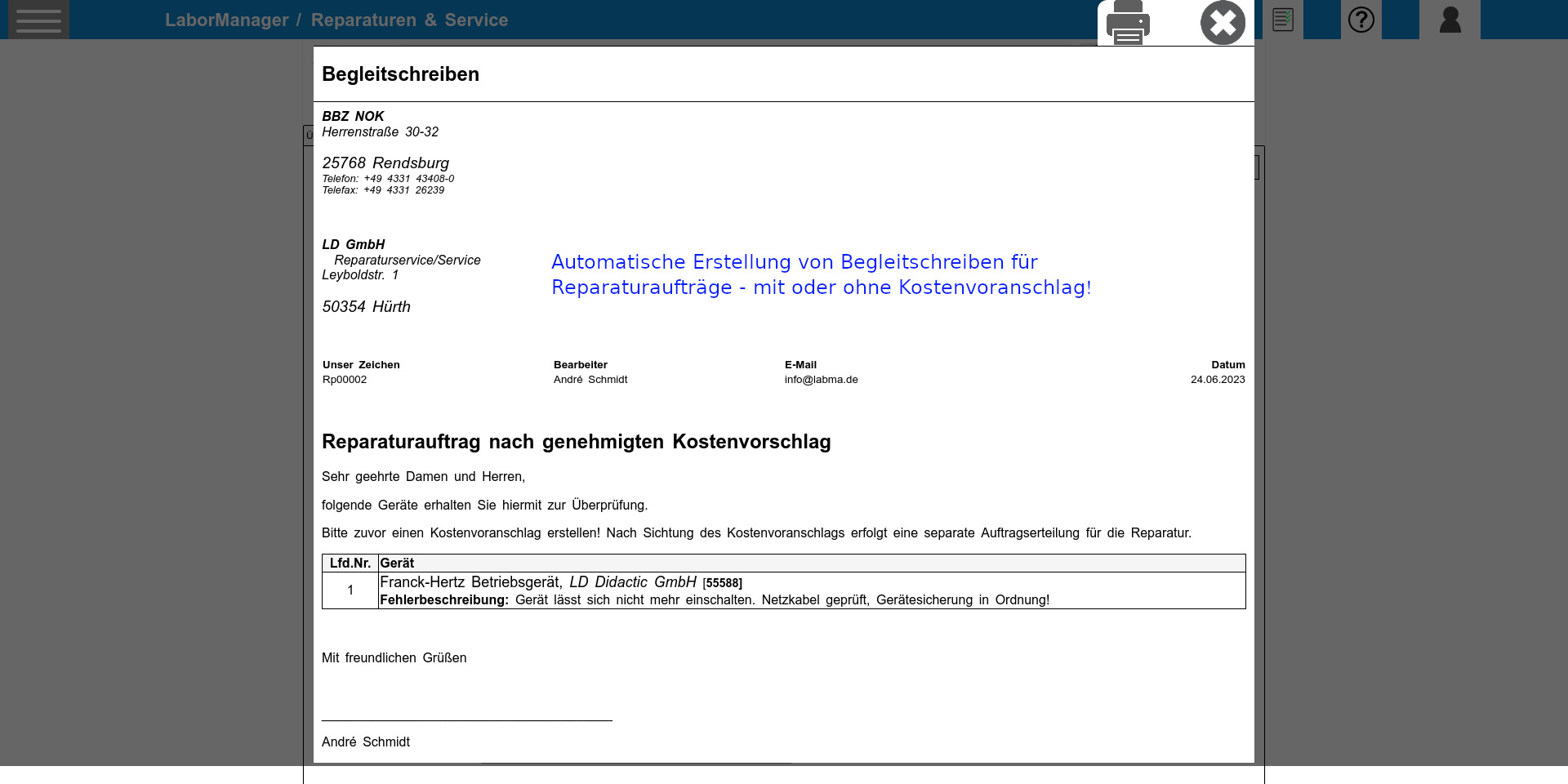Click the email info@labma.de

pyautogui.click(x=821, y=380)
